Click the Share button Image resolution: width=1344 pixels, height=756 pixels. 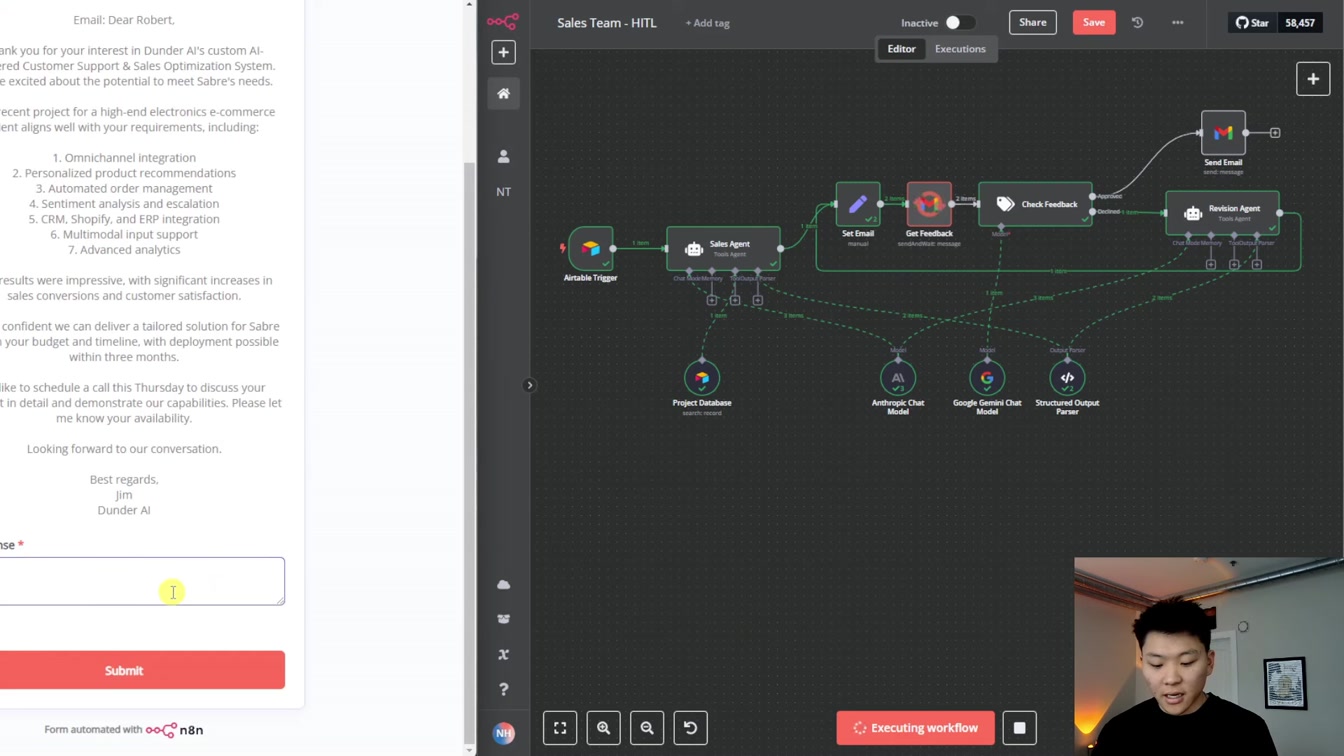click(1032, 22)
